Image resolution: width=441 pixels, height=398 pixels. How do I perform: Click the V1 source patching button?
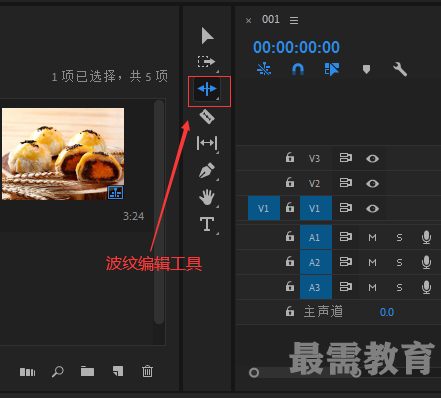pos(264,208)
